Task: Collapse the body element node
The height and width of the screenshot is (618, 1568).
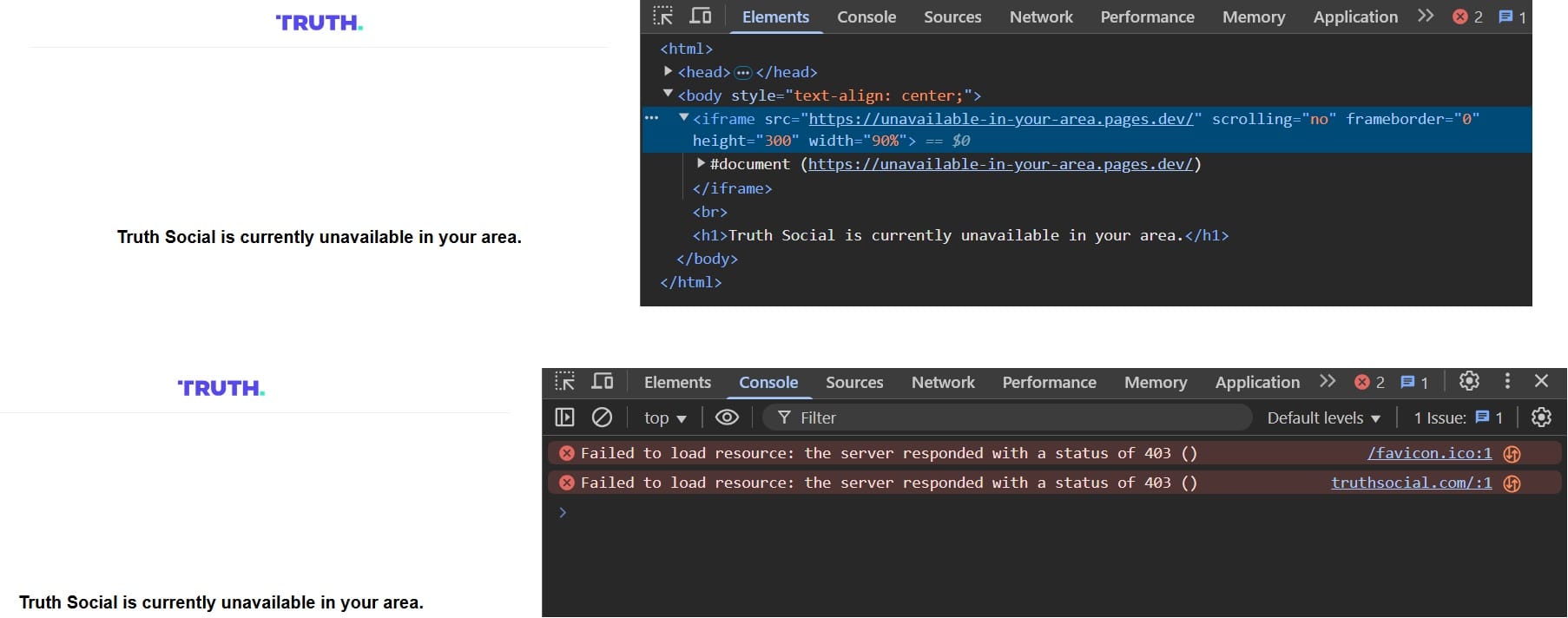Action: click(x=668, y=94)
